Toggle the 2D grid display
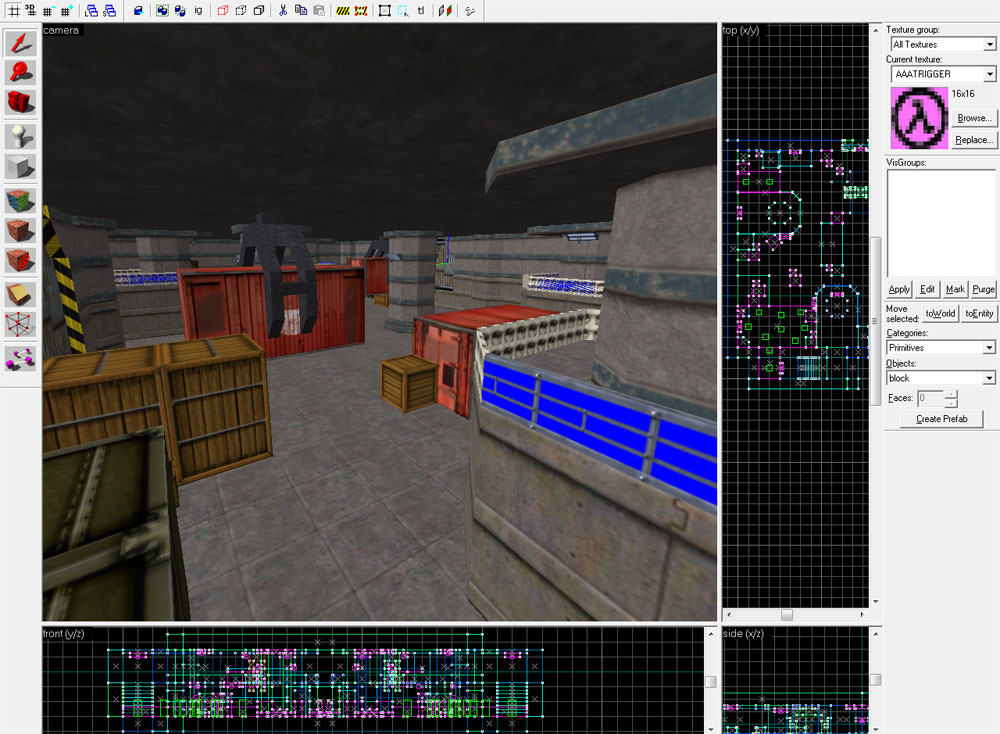The image size is (1000, 734). [x=13, y=11]
